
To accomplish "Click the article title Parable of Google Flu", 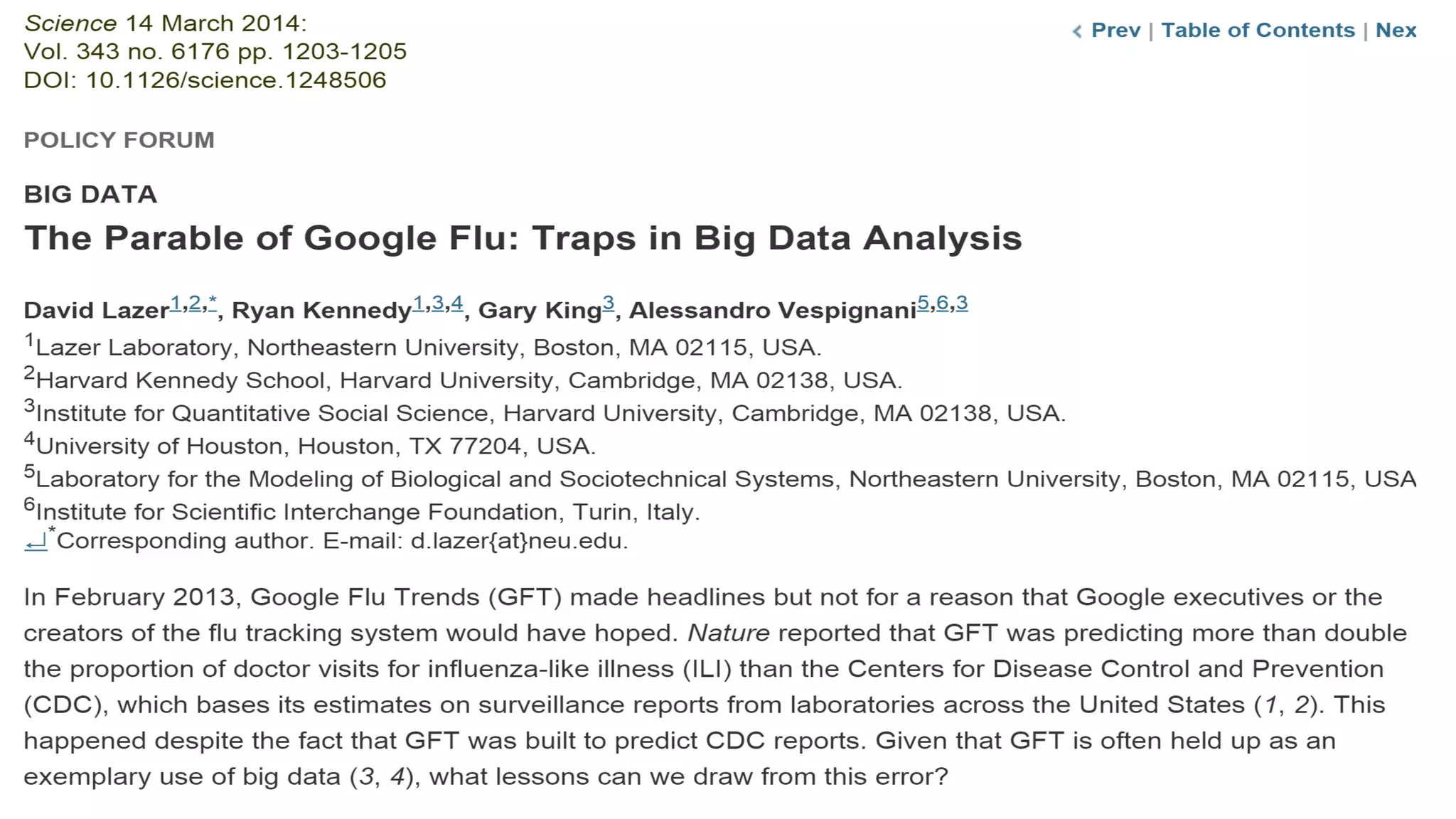I will point(523,238).
